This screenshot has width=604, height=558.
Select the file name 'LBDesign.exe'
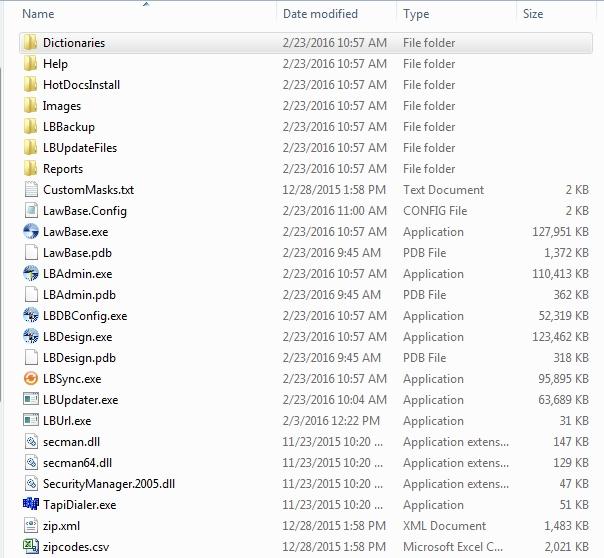point(77,337)
